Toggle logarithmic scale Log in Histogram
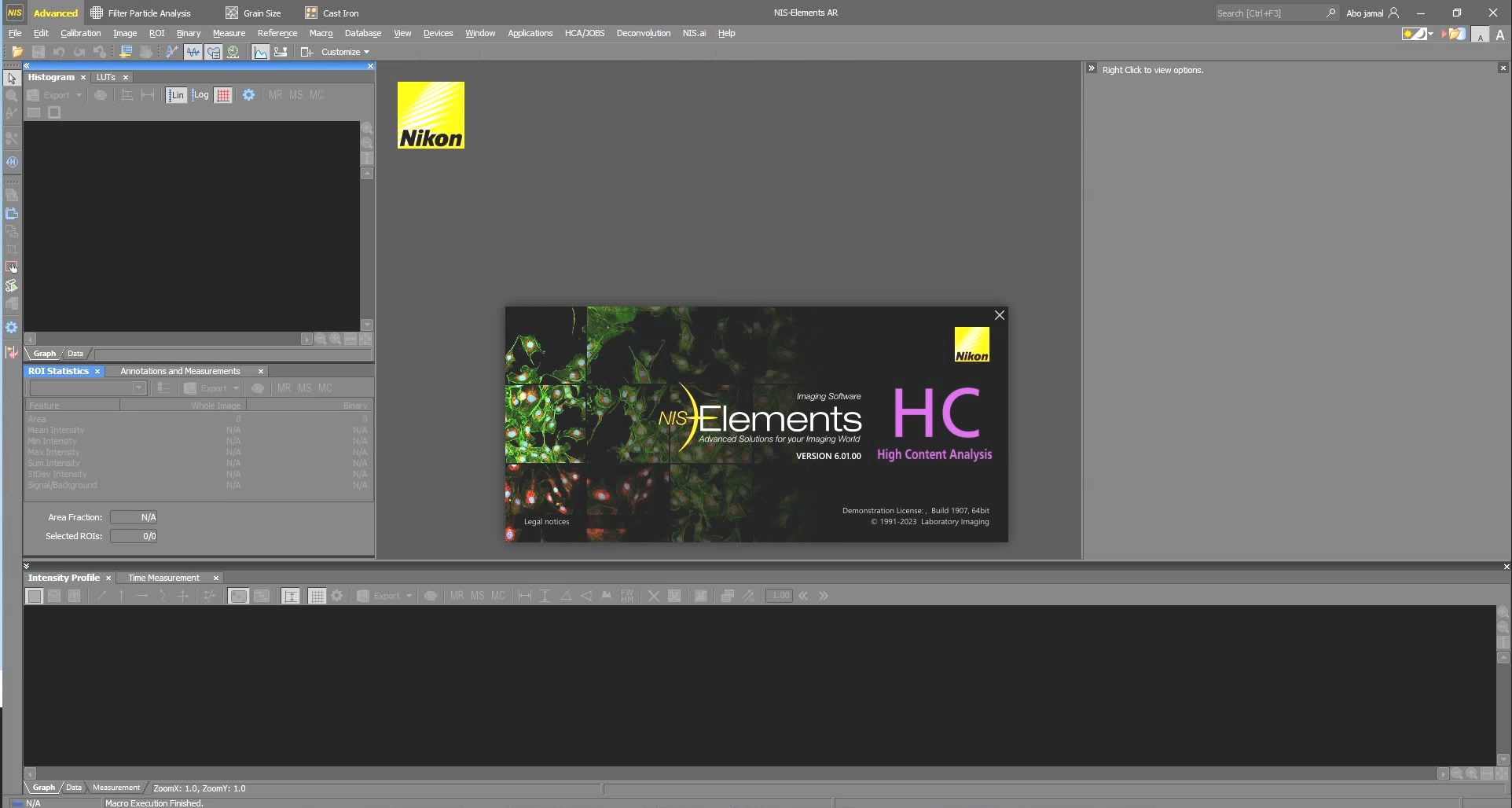This screenshot has width=1512, height=808. point(200,95)
